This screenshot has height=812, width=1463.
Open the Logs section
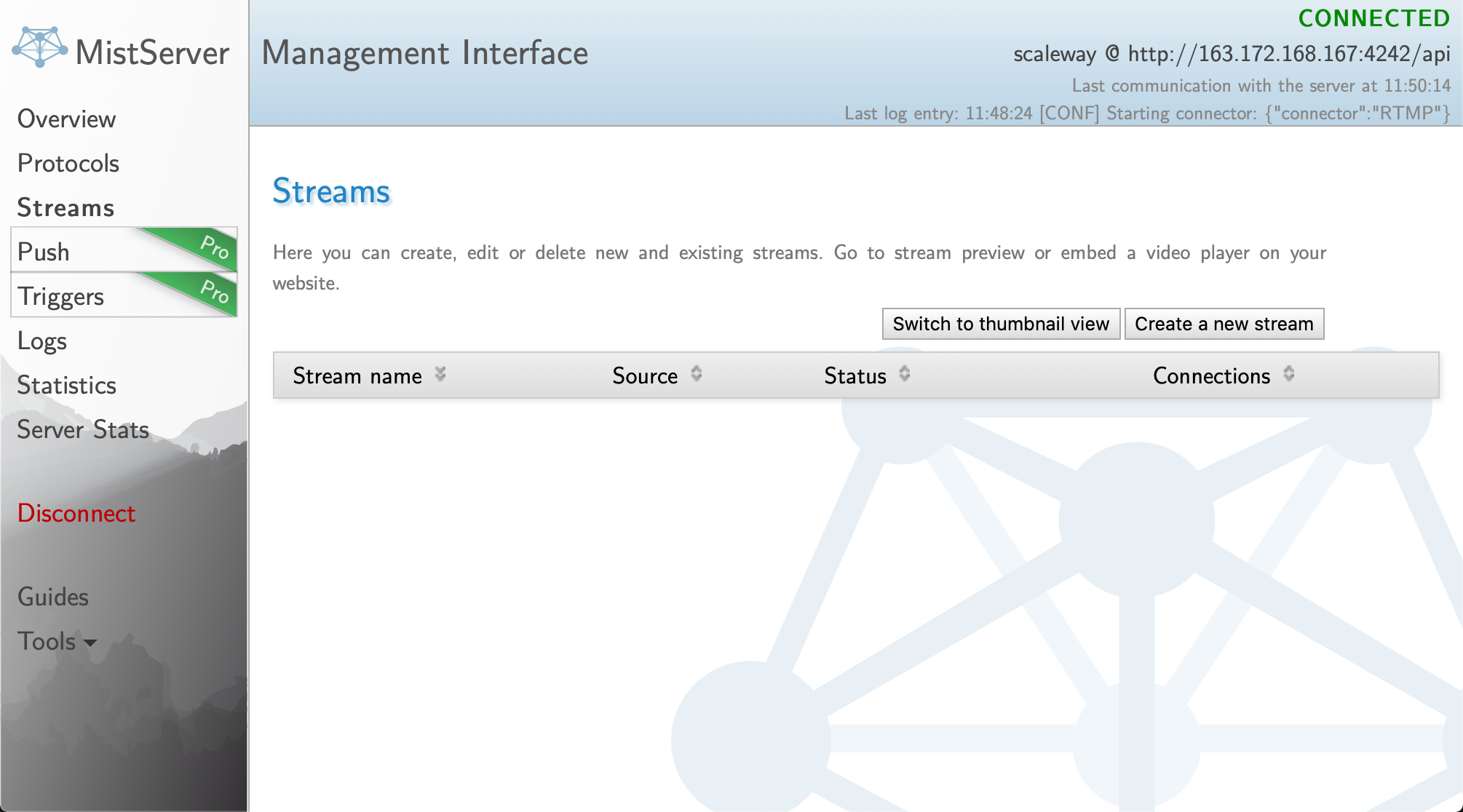pos(41,341)
